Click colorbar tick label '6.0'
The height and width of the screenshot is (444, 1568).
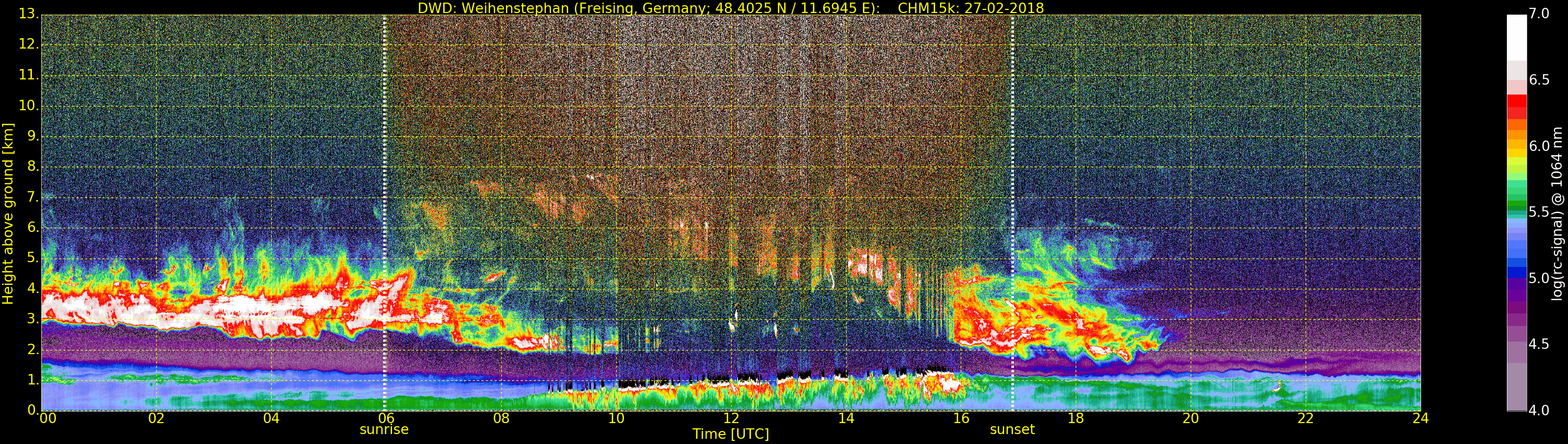click(x=1539, y=146)
